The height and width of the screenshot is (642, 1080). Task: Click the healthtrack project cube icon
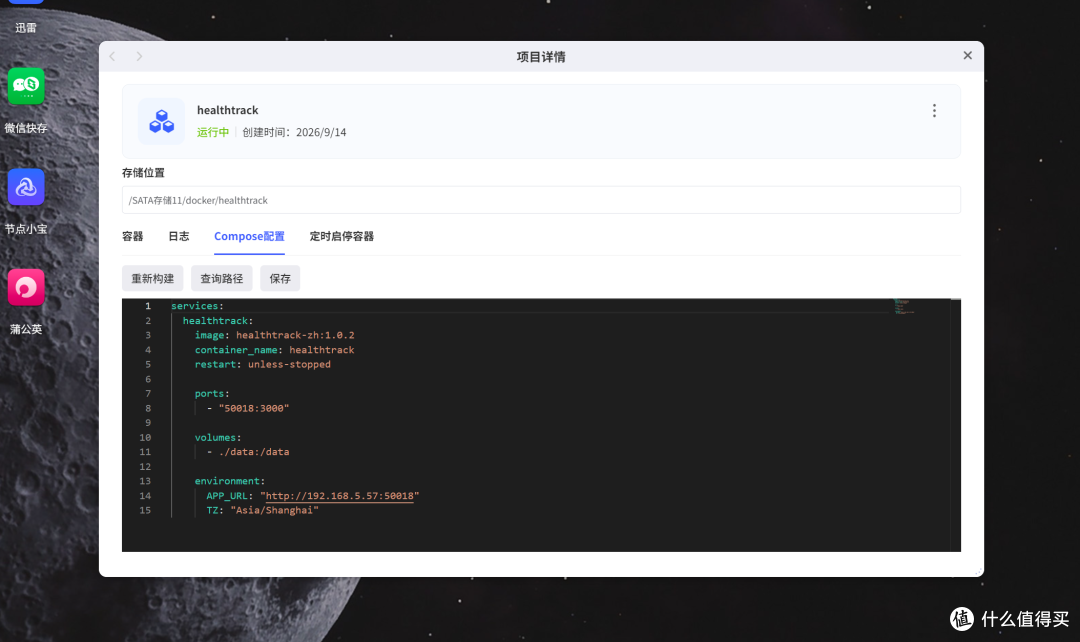(x=161, y=121)
